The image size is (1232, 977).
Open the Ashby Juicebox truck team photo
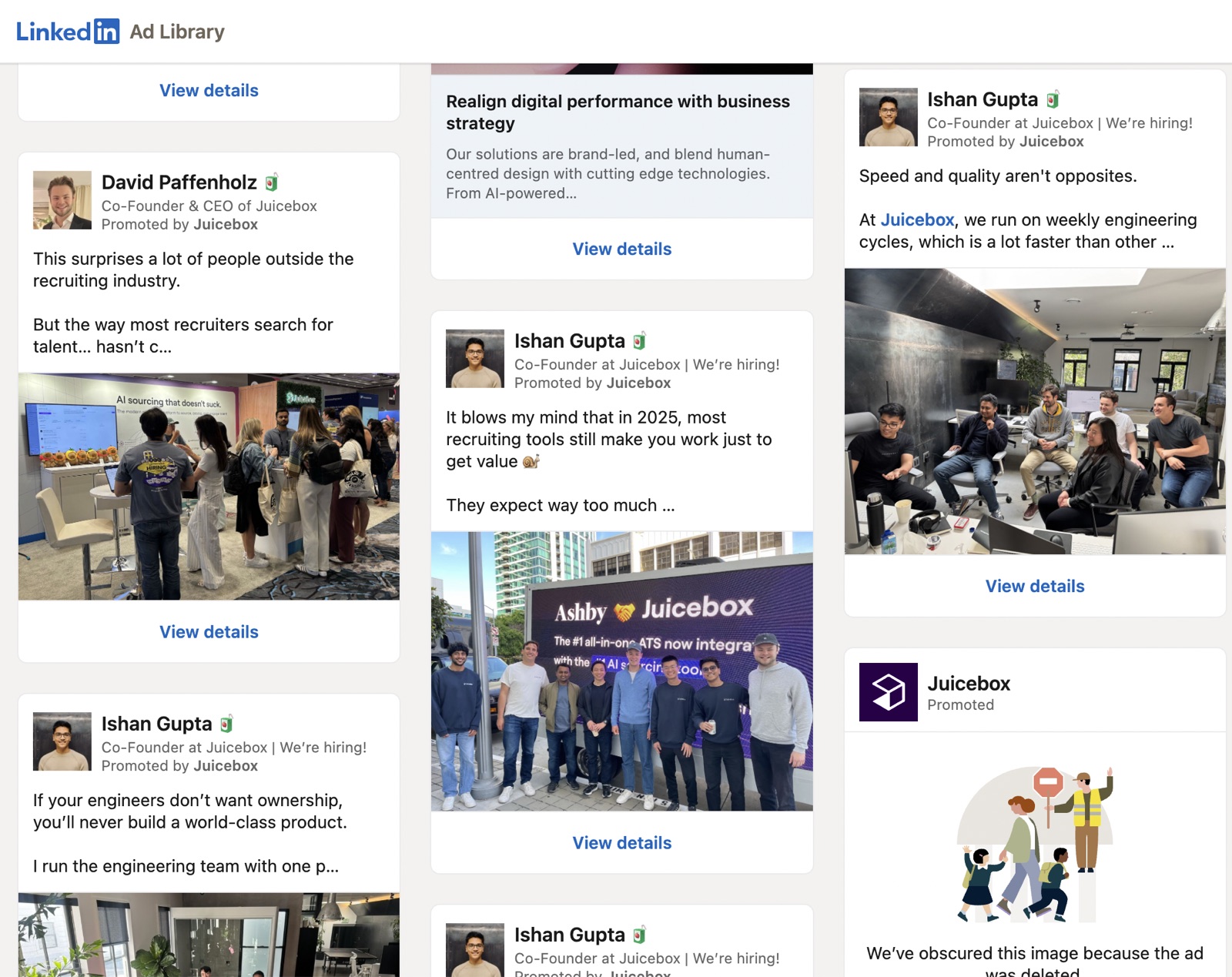[x=622, y=671]
